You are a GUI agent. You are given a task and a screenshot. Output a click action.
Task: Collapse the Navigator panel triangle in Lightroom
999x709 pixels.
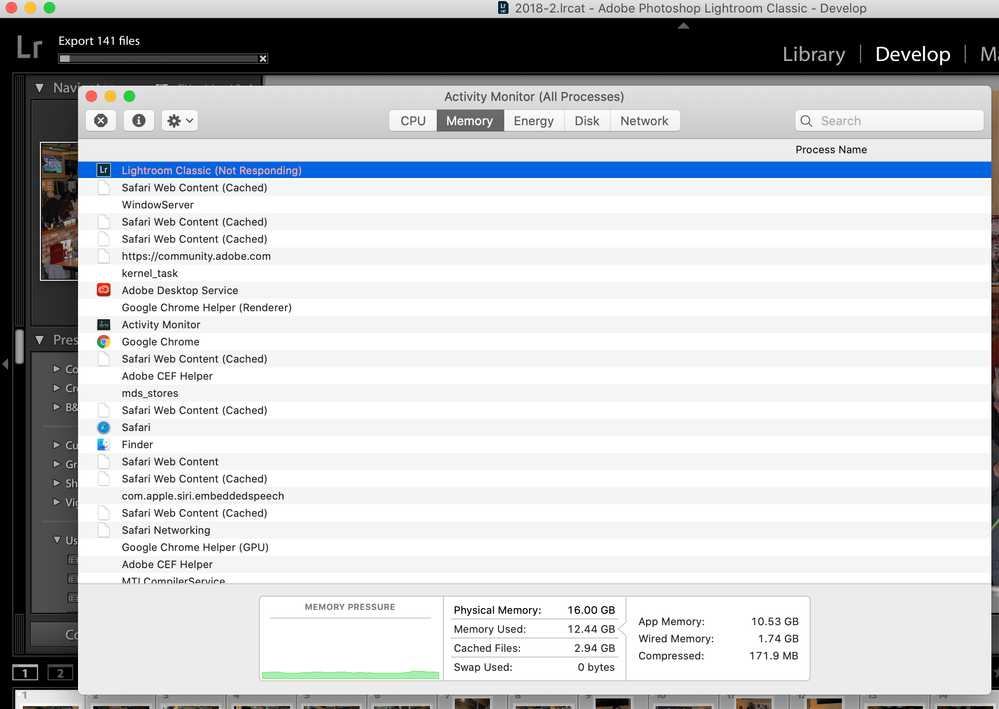pyautogui.click(x=40, y=88)
